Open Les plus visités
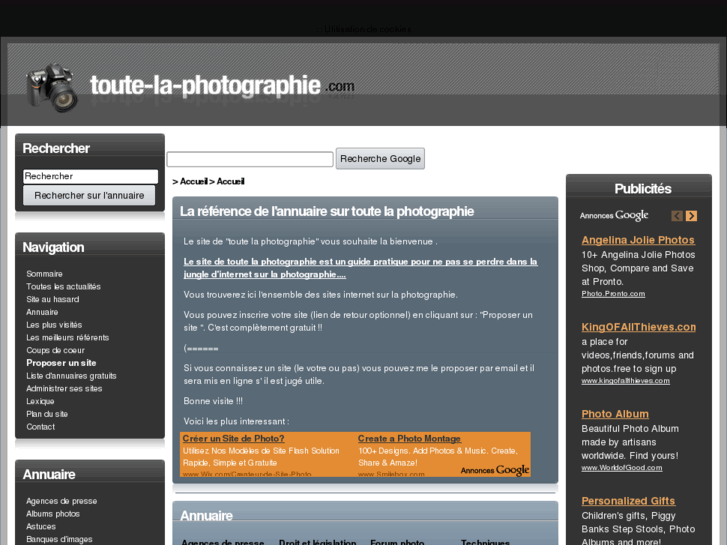Viewport: 727px width, 545px height. pyautogui.click(x=54, y=325)
